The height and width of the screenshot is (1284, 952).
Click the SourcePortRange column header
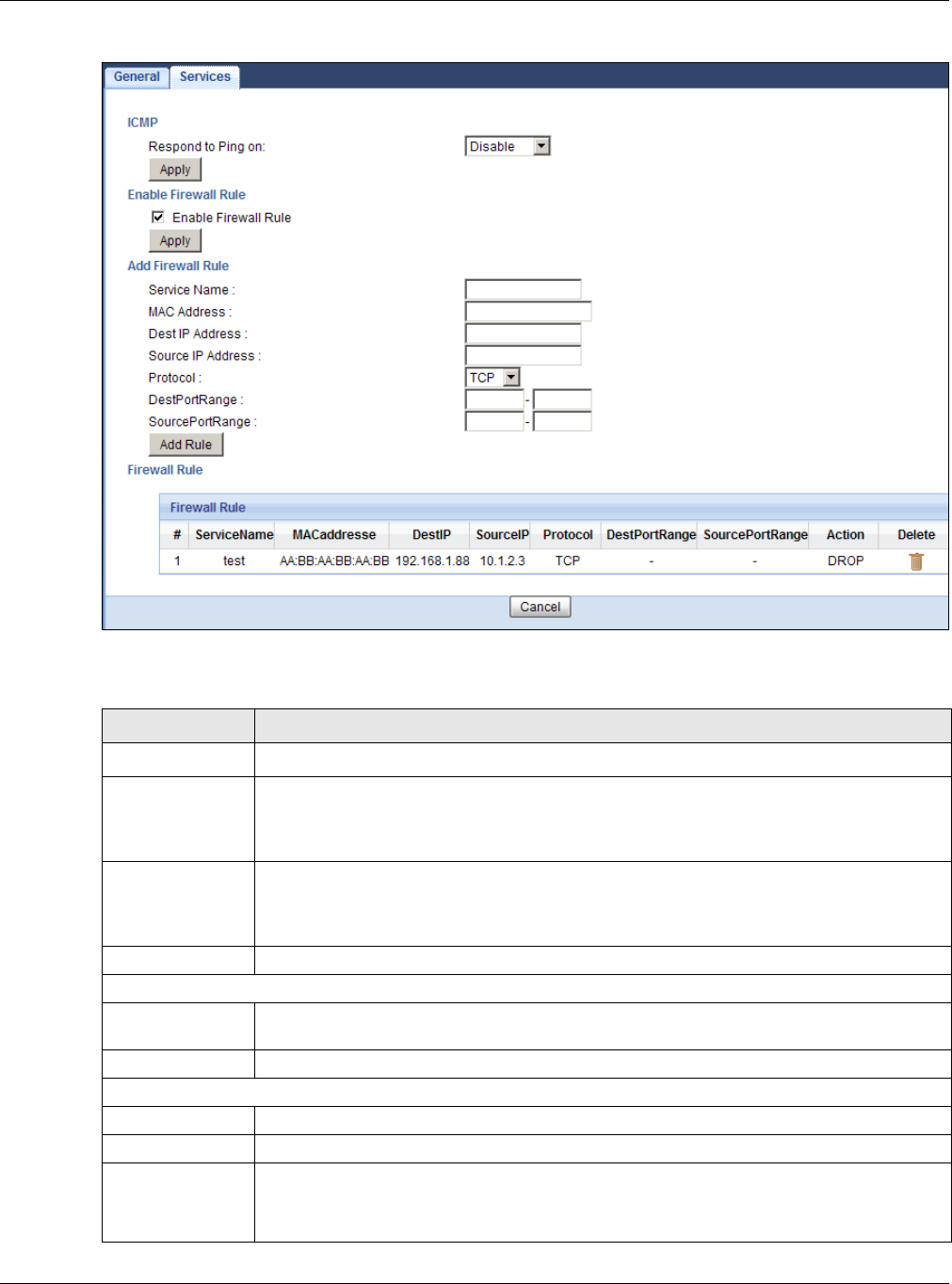pyautogui.click(x=755, y=535)
